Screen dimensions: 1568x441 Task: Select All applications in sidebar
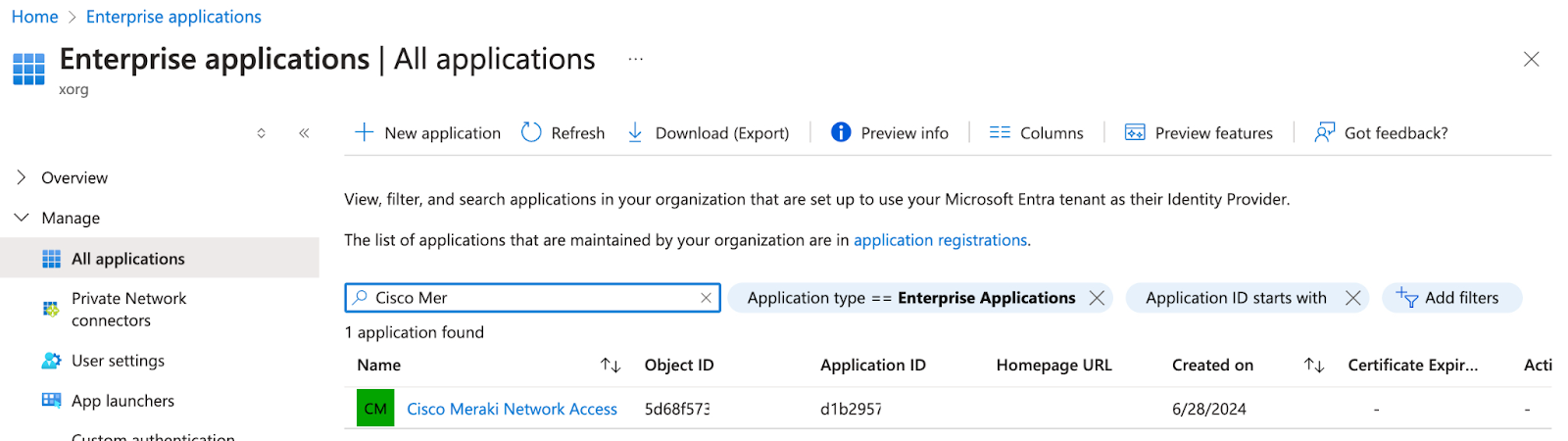(160, 259)
